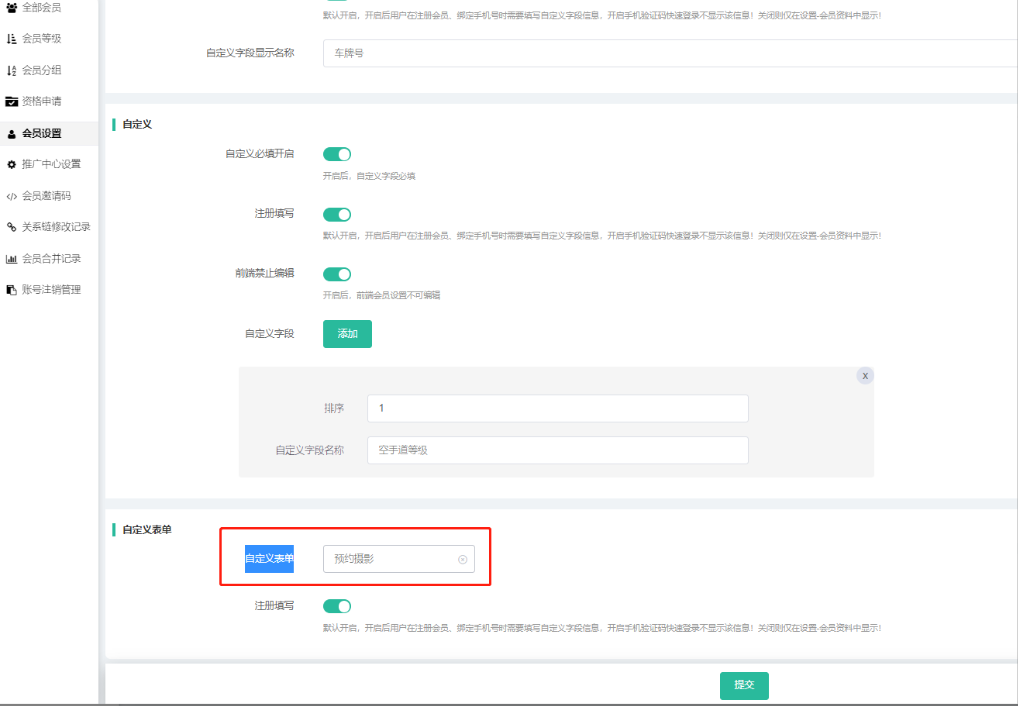
Task: Click the 关系链修改记录 link icon
Action: 11,227
